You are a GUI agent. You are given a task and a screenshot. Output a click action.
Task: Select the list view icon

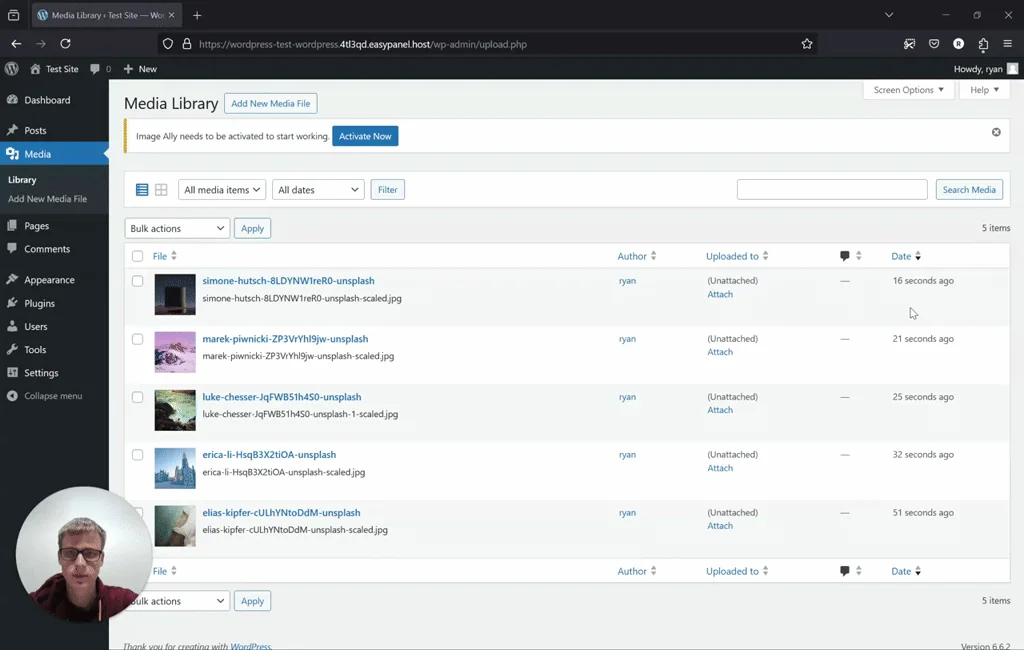(x=141, y=189)
